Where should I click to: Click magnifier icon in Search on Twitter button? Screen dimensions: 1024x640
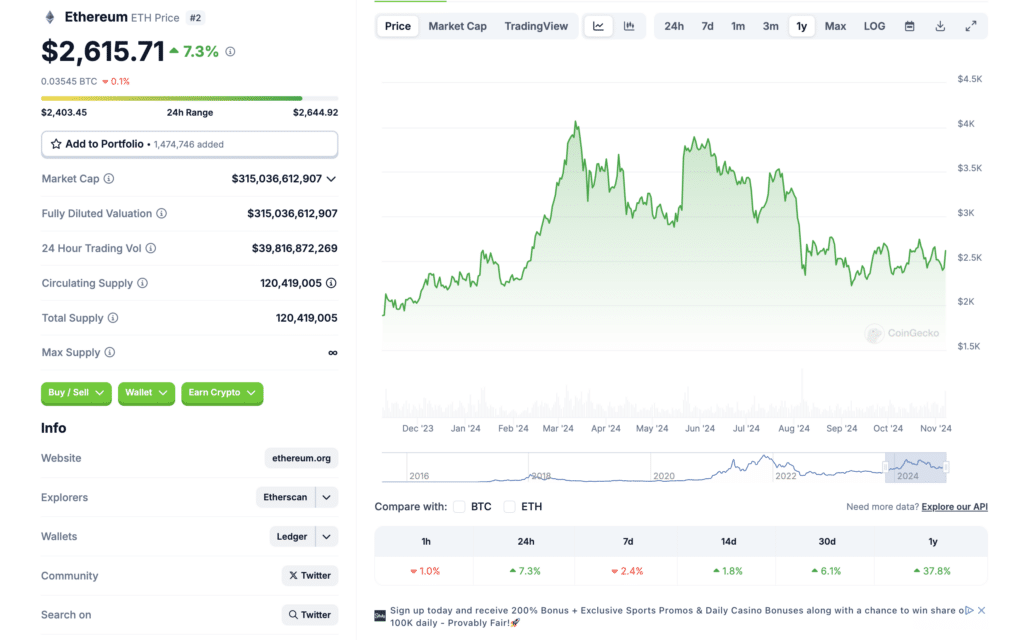[x=293, y=615]
